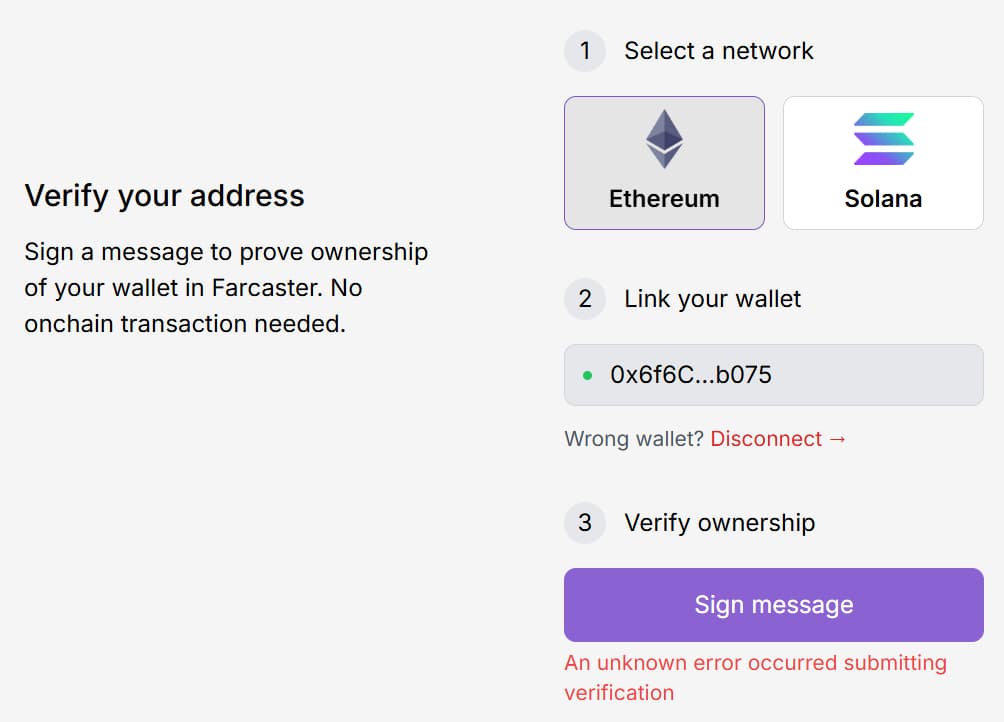Click the "Verify your address" heading
Screen dimensions: 1004x722
click(164, 195)
